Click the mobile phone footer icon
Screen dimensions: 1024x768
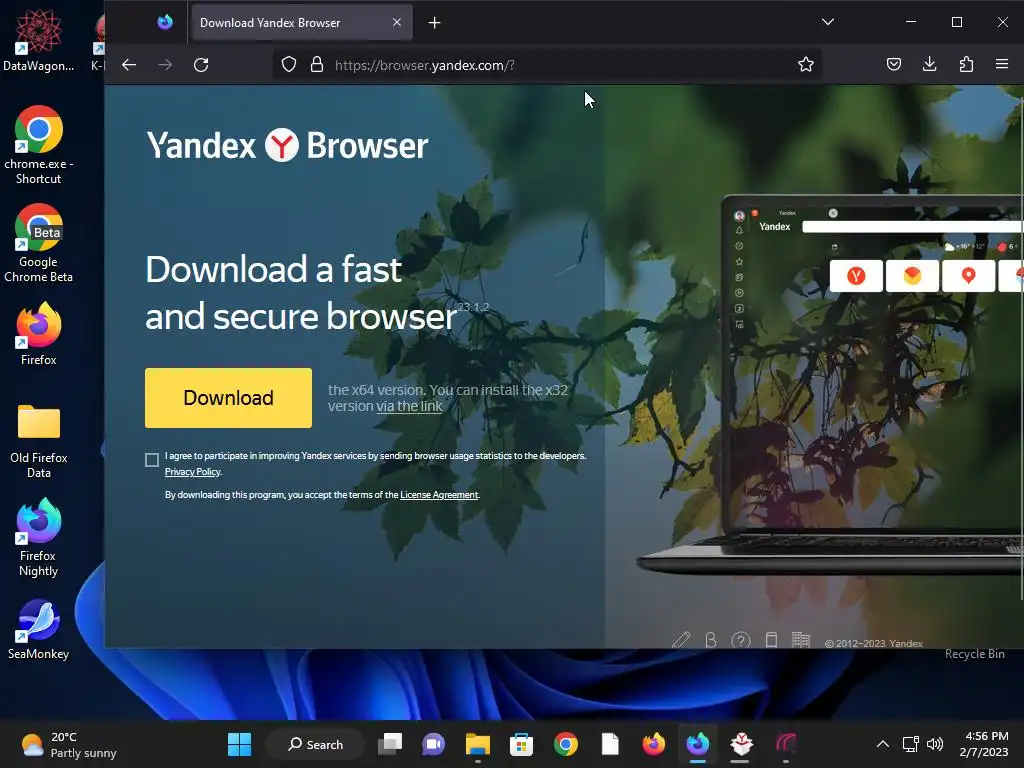(x=771, y=640)
